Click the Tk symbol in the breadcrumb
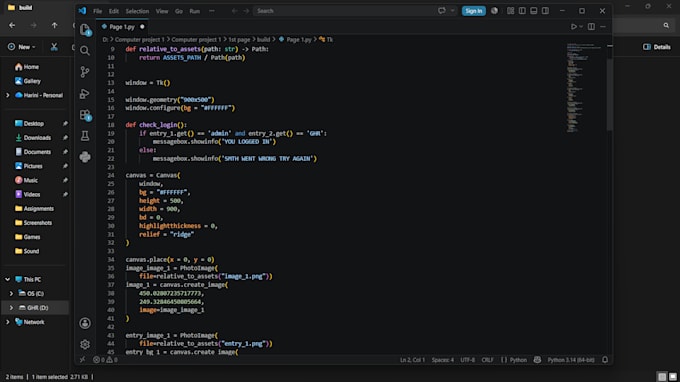The height and width of the screenshot is (382, 680). (x=326, y=39)
